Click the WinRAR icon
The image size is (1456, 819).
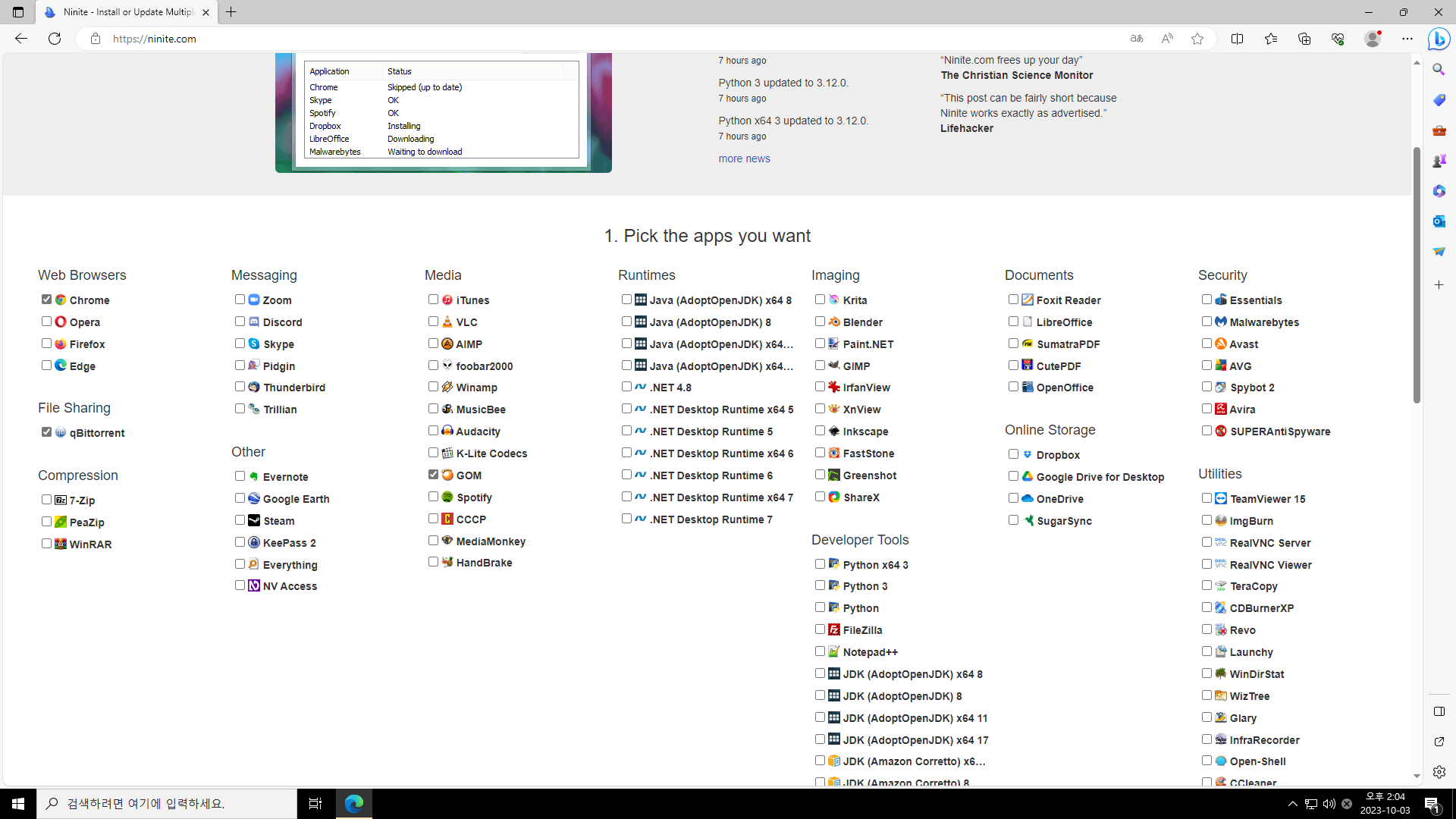61,544
